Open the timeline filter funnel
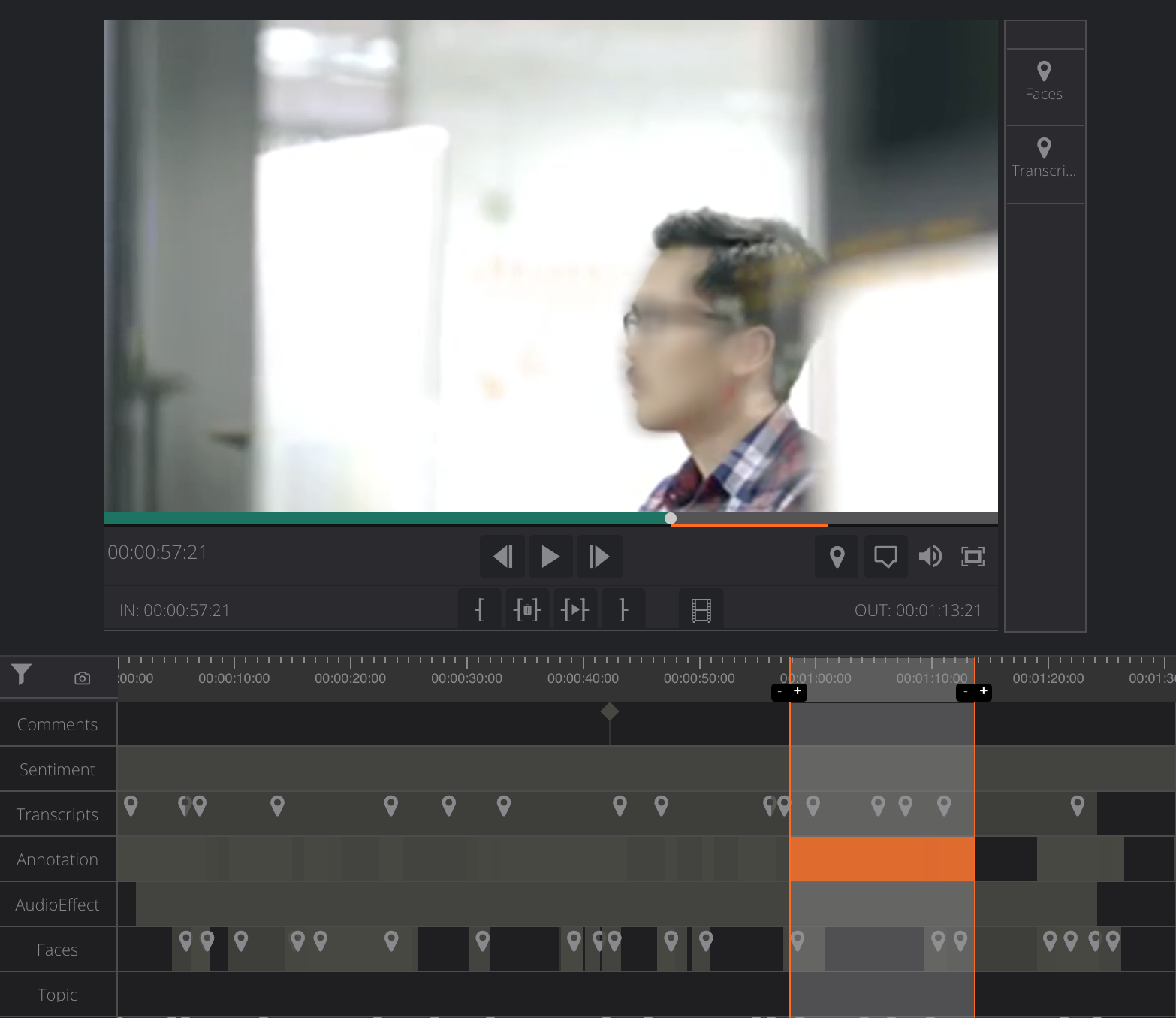The width and height of the screenshot is (1176, 1018). click(x=22, y=675)
